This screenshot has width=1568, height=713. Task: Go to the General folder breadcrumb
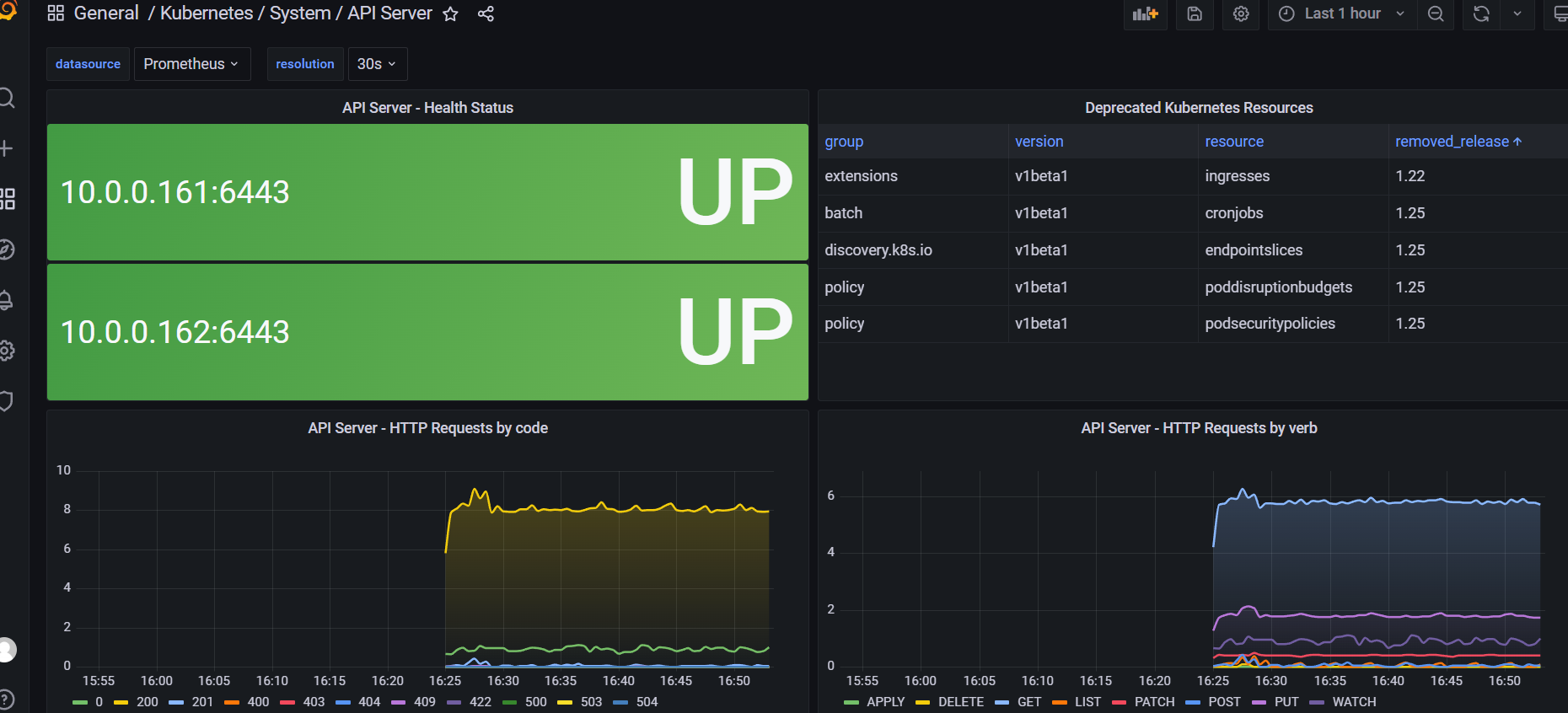coord(106,13)
